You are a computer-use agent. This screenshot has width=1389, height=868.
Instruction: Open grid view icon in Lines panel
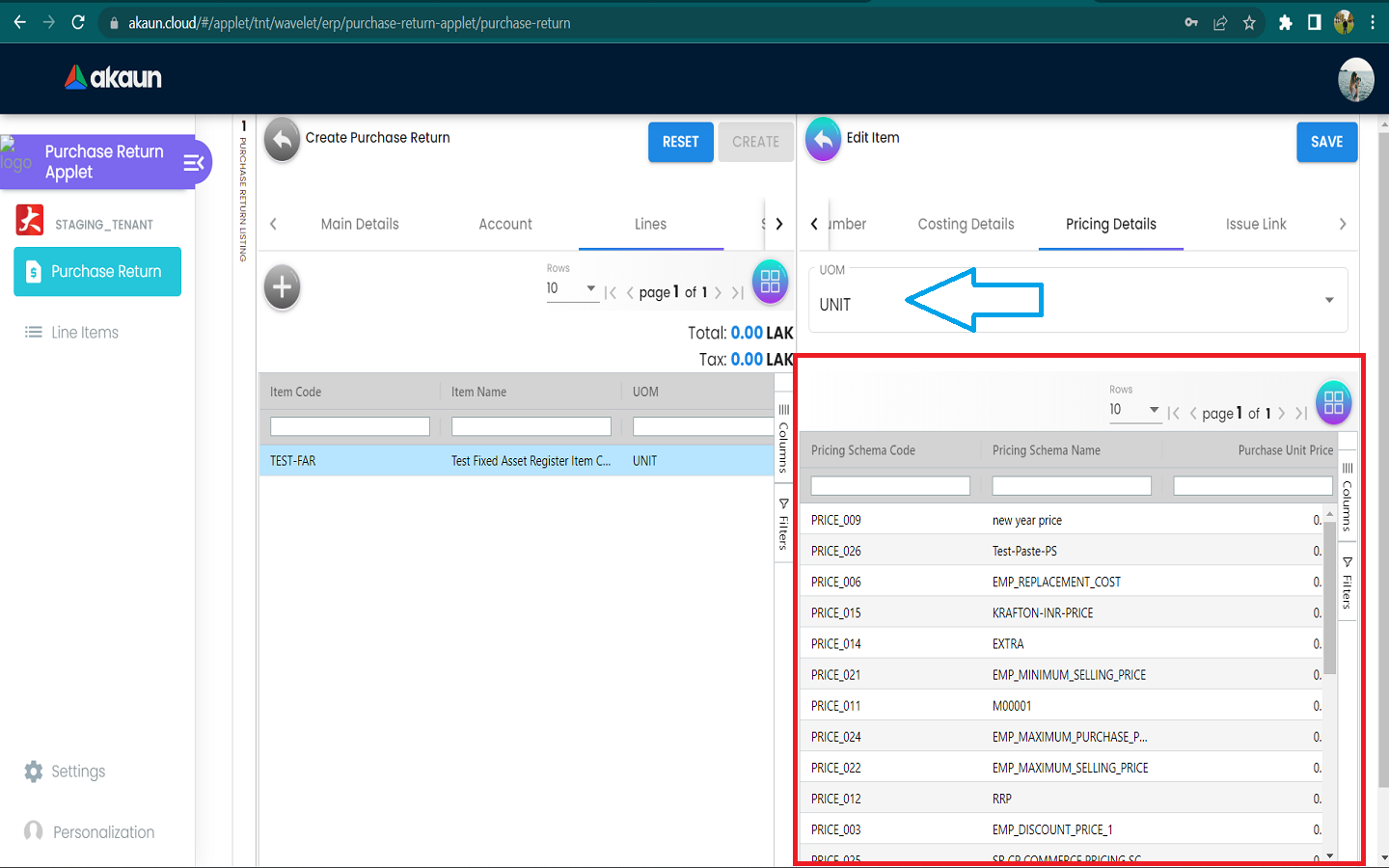point(770,283)
